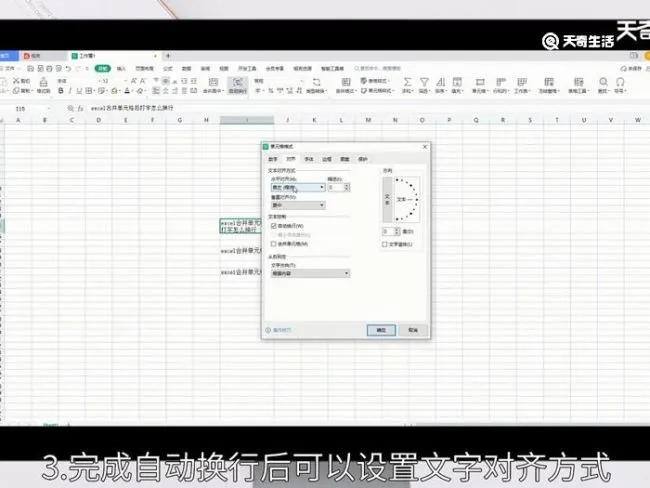Switch to Border tab in cell format dialog
Image resolution: width=650 pixels, height=488 pixels.
pos(327,159)
